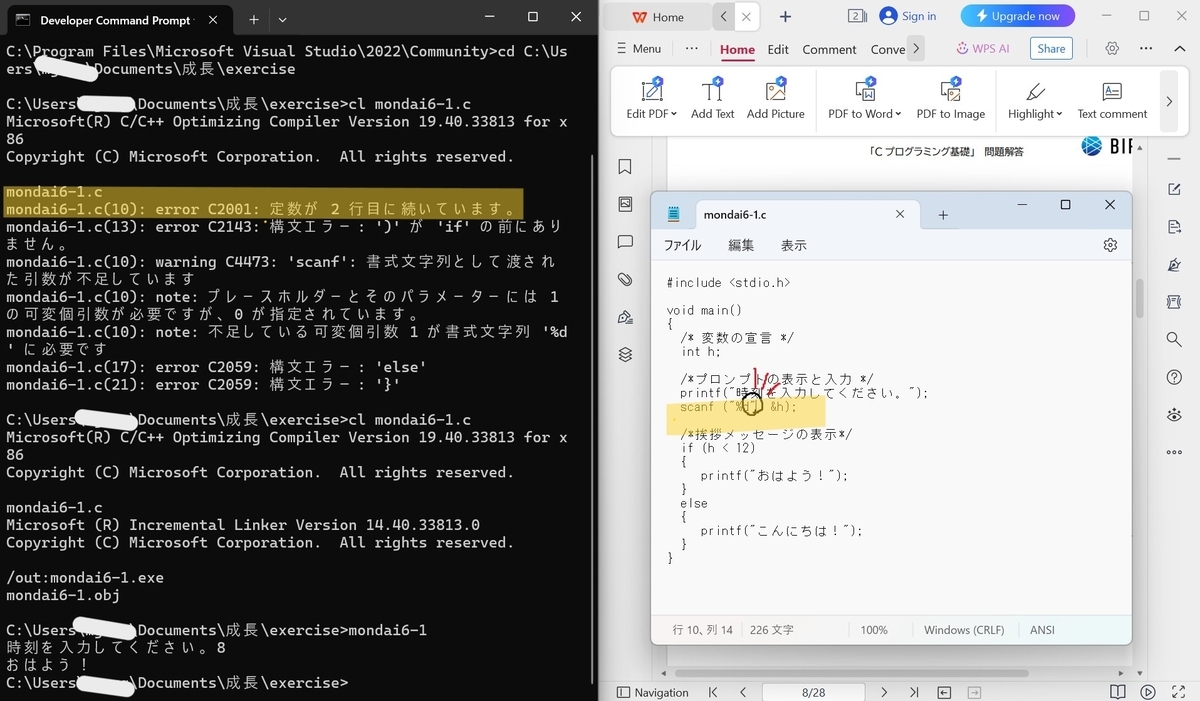Viewport: 1200px width, 701px height.
Task: Click the Upgrade now button
Action: click(1017, 15)
